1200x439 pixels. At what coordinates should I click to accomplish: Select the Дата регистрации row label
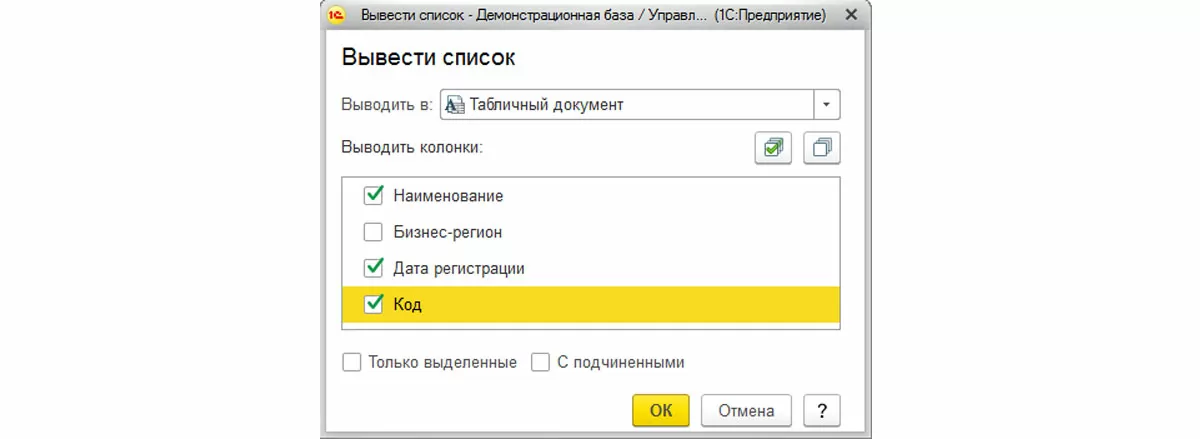pos(459,268)
